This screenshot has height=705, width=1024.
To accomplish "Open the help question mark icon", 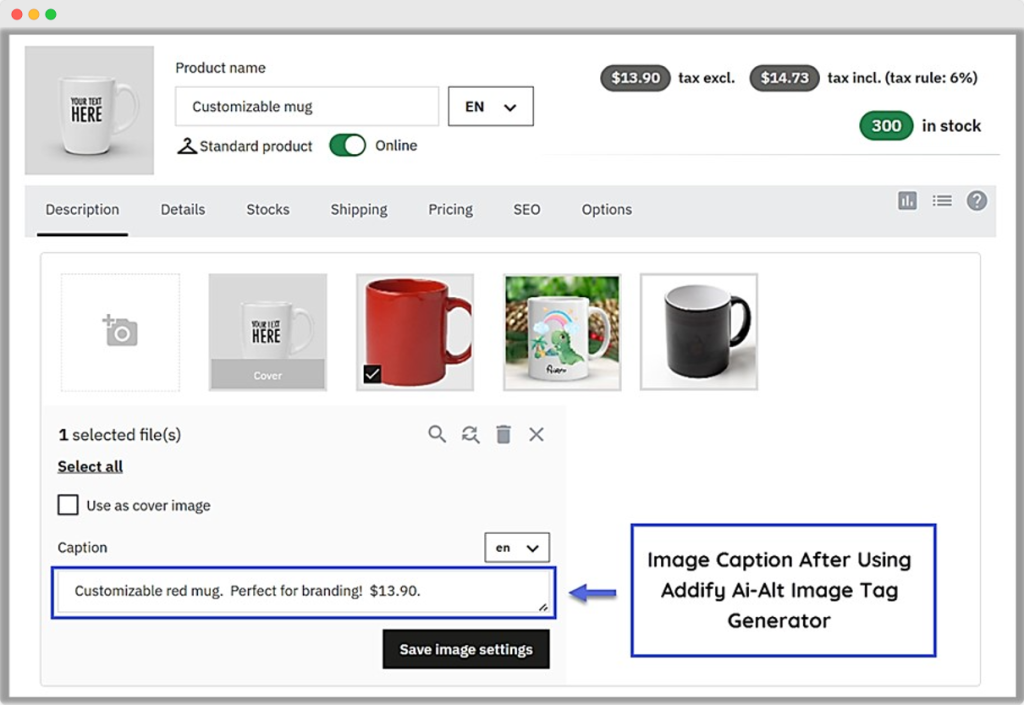I will [977, 200].
